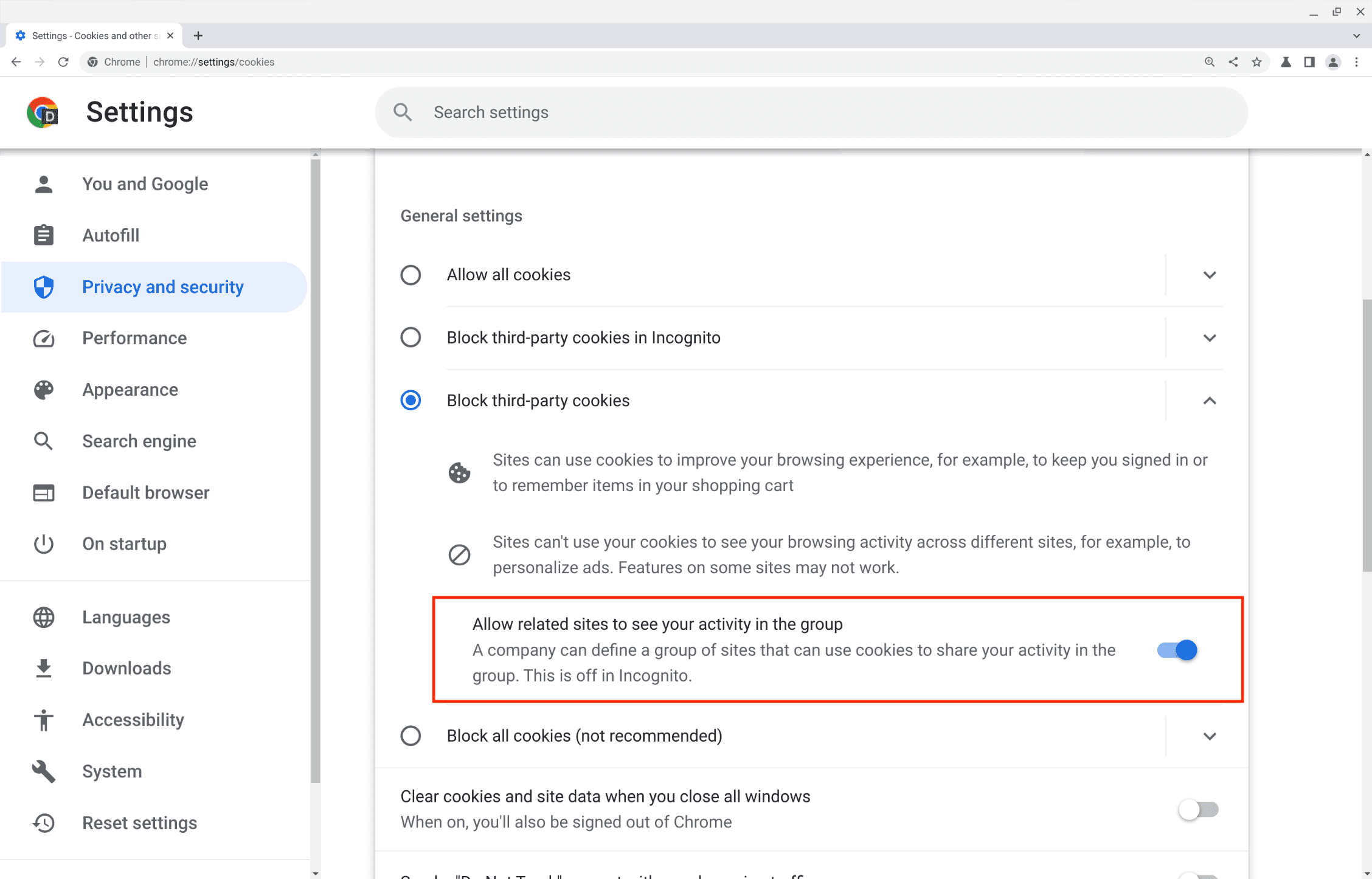Select Block all cookies radio button
The image size is (1372, 879).
411,736
